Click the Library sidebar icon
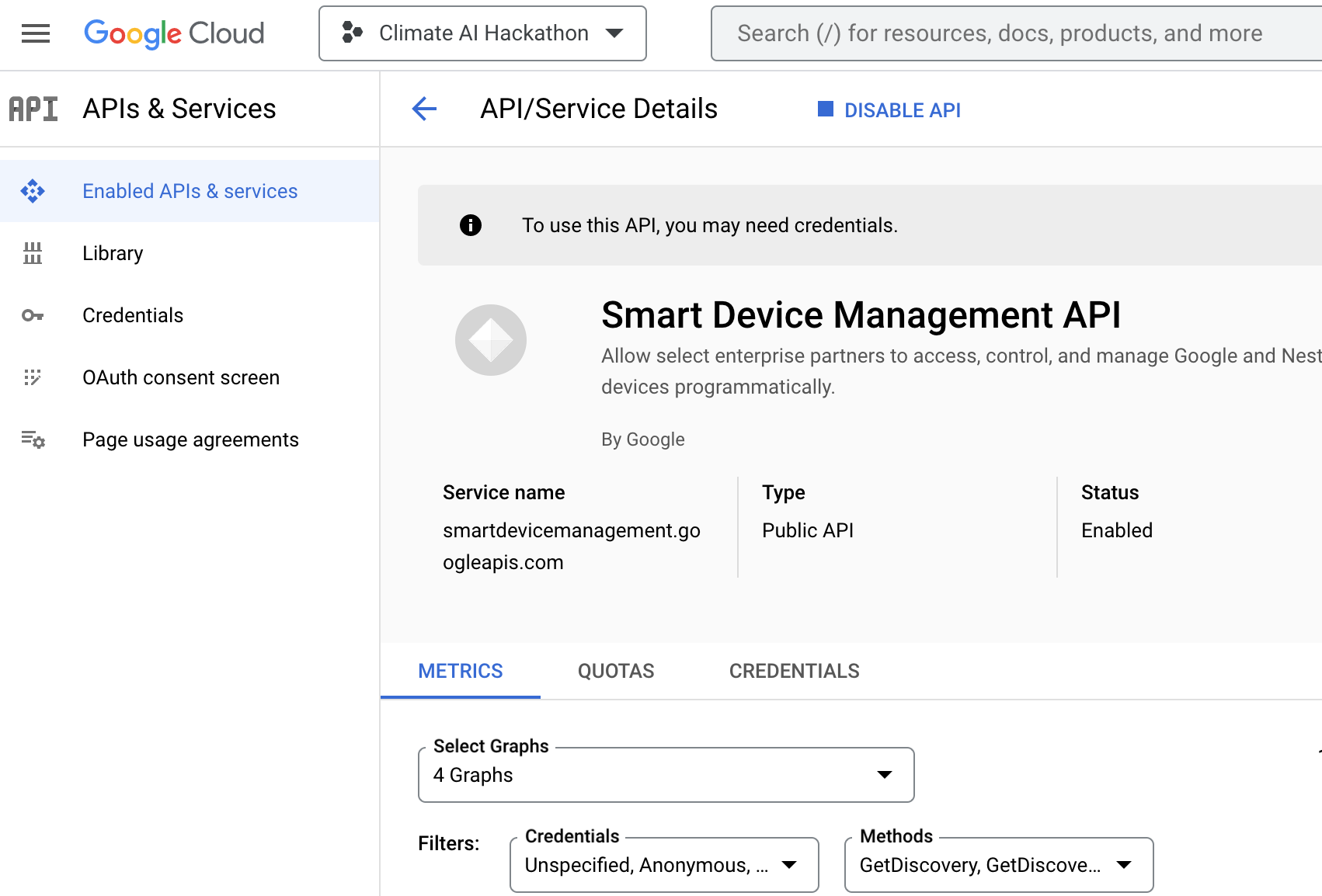This screenshot has height=896, width=1322. tap(33, 253)
